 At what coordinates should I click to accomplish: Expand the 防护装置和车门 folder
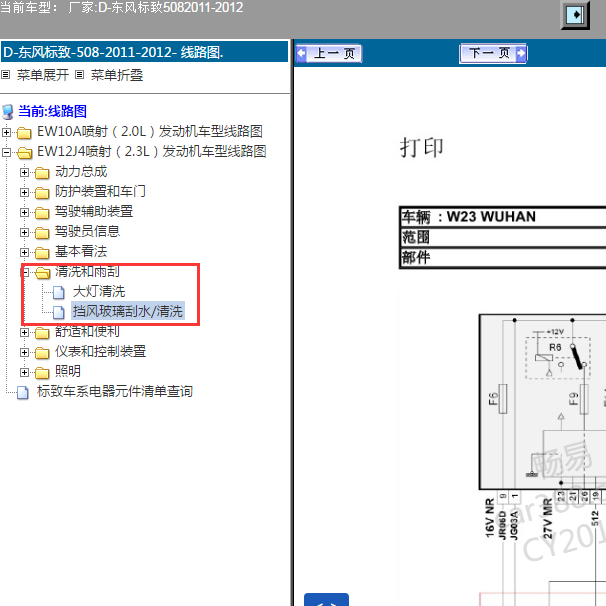tap(24, 192)
